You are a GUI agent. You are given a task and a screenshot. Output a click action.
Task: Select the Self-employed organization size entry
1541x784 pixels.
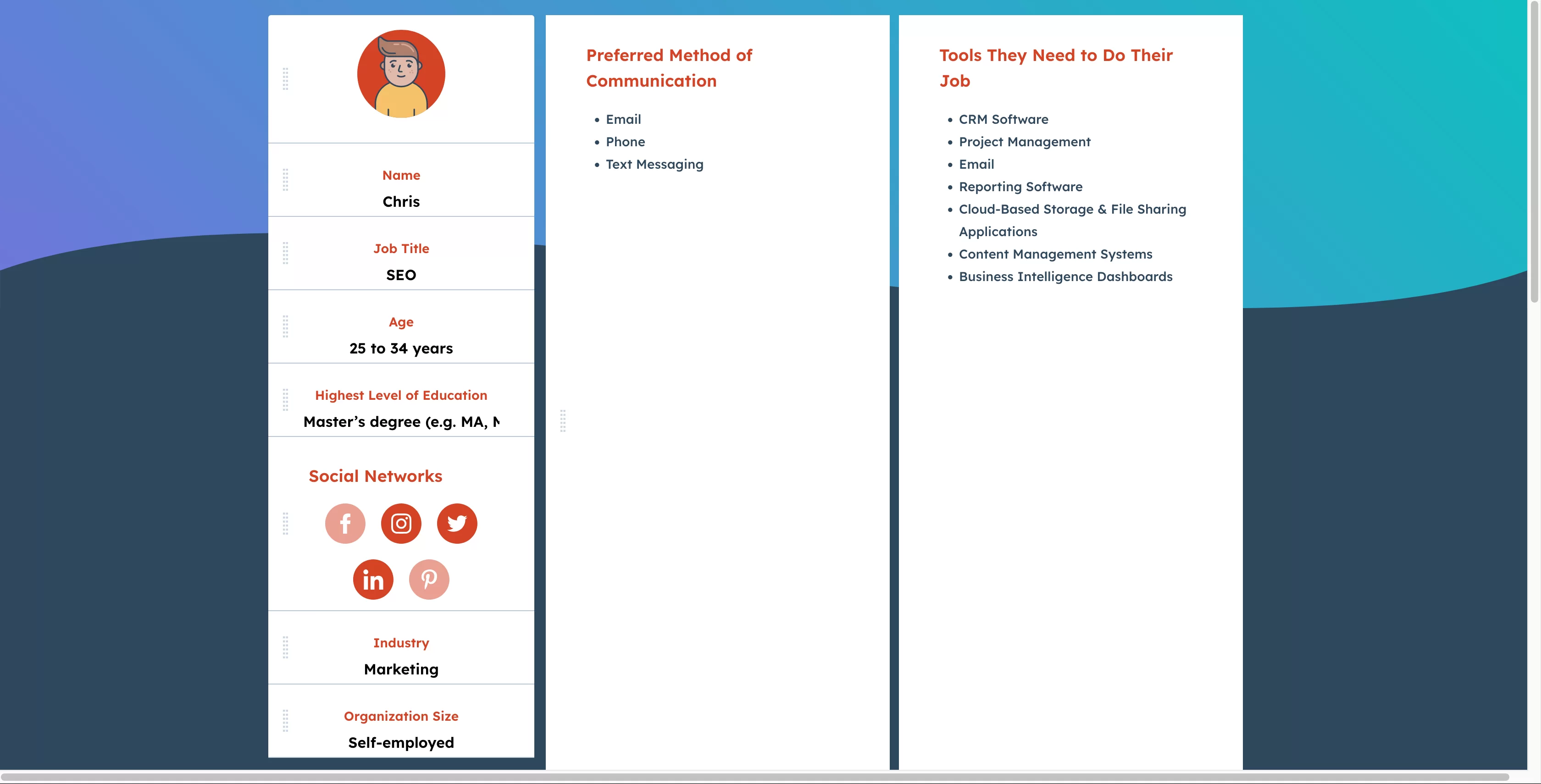point(401,742)
